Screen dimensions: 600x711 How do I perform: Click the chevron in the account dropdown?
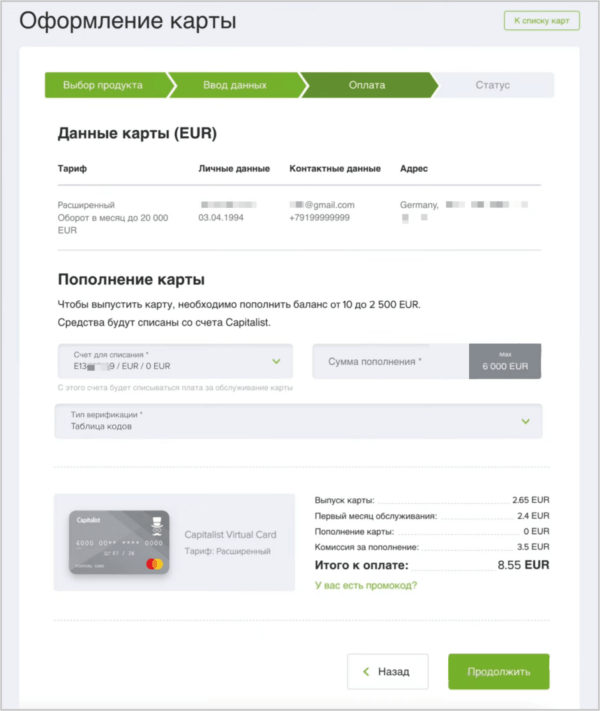pyautogui.click(x=276, y=361)
